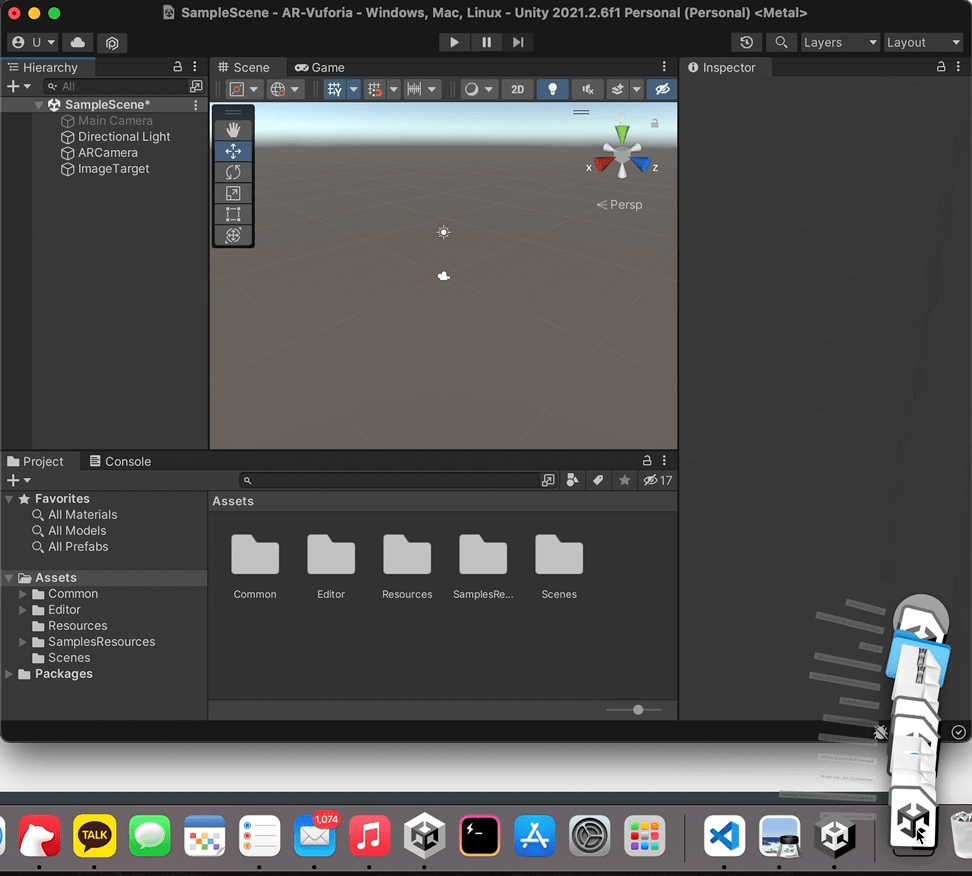
Task: Click the Hierarchy search field
Action: pyautogui.click(x=115, y=86)
